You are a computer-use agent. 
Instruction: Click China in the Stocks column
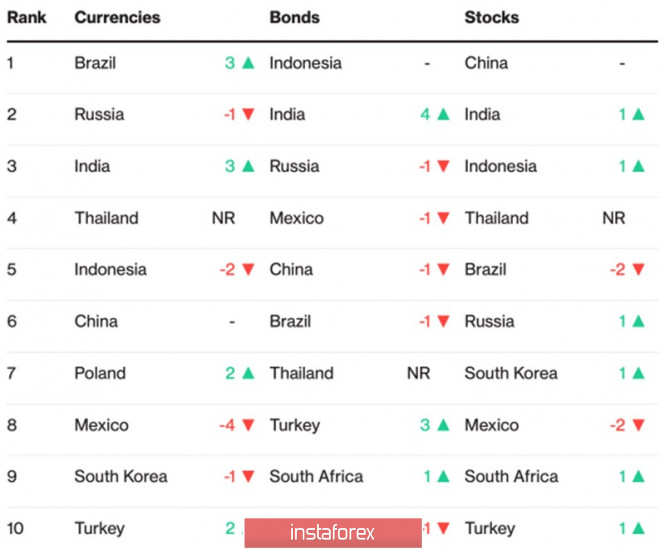486,63
